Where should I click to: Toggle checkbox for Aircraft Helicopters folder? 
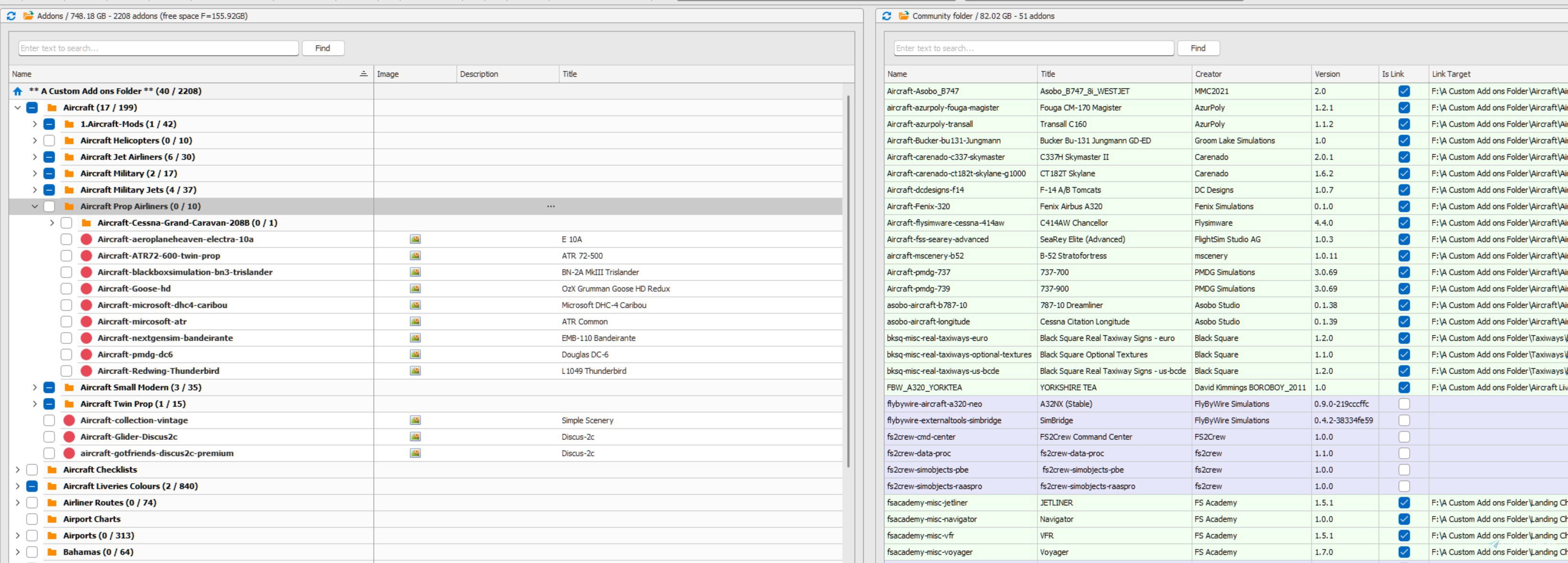(49, 141)
